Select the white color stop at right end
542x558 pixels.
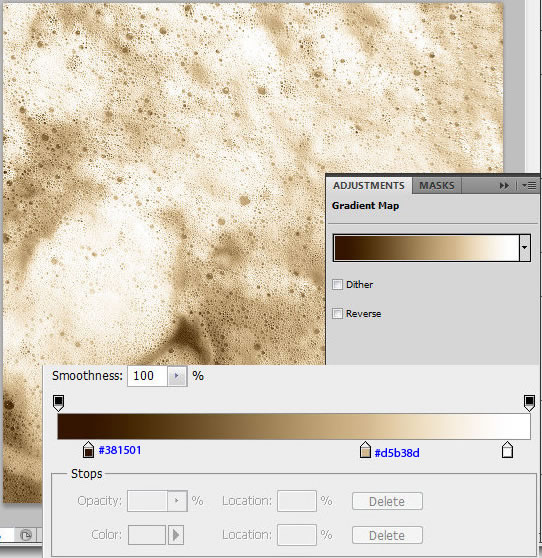[507, 450]
